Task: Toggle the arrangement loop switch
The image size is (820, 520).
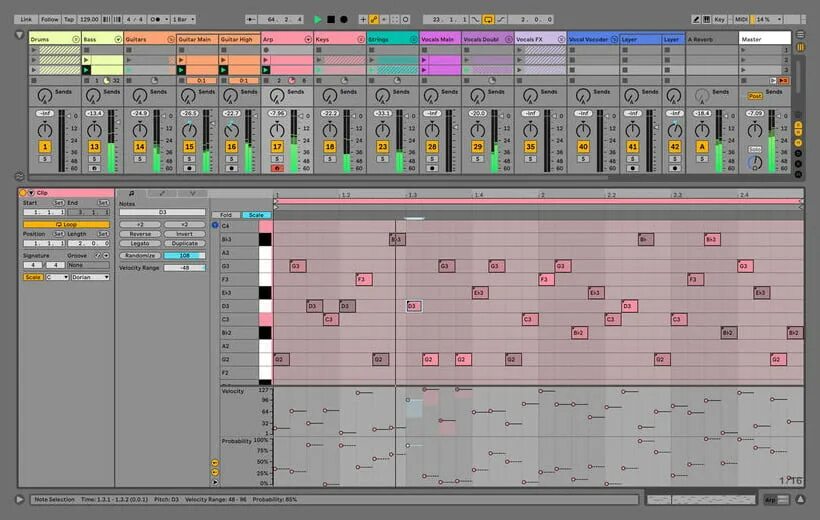Action: [488, 19]
